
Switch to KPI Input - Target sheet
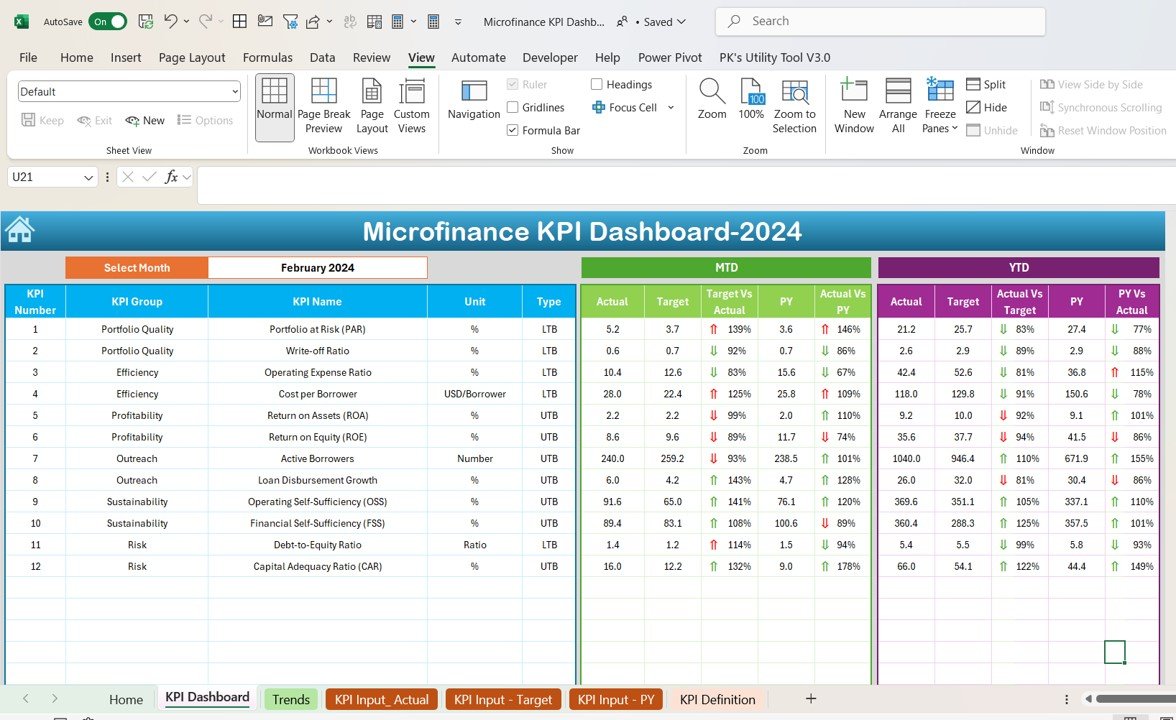click(x=503, y=700)
